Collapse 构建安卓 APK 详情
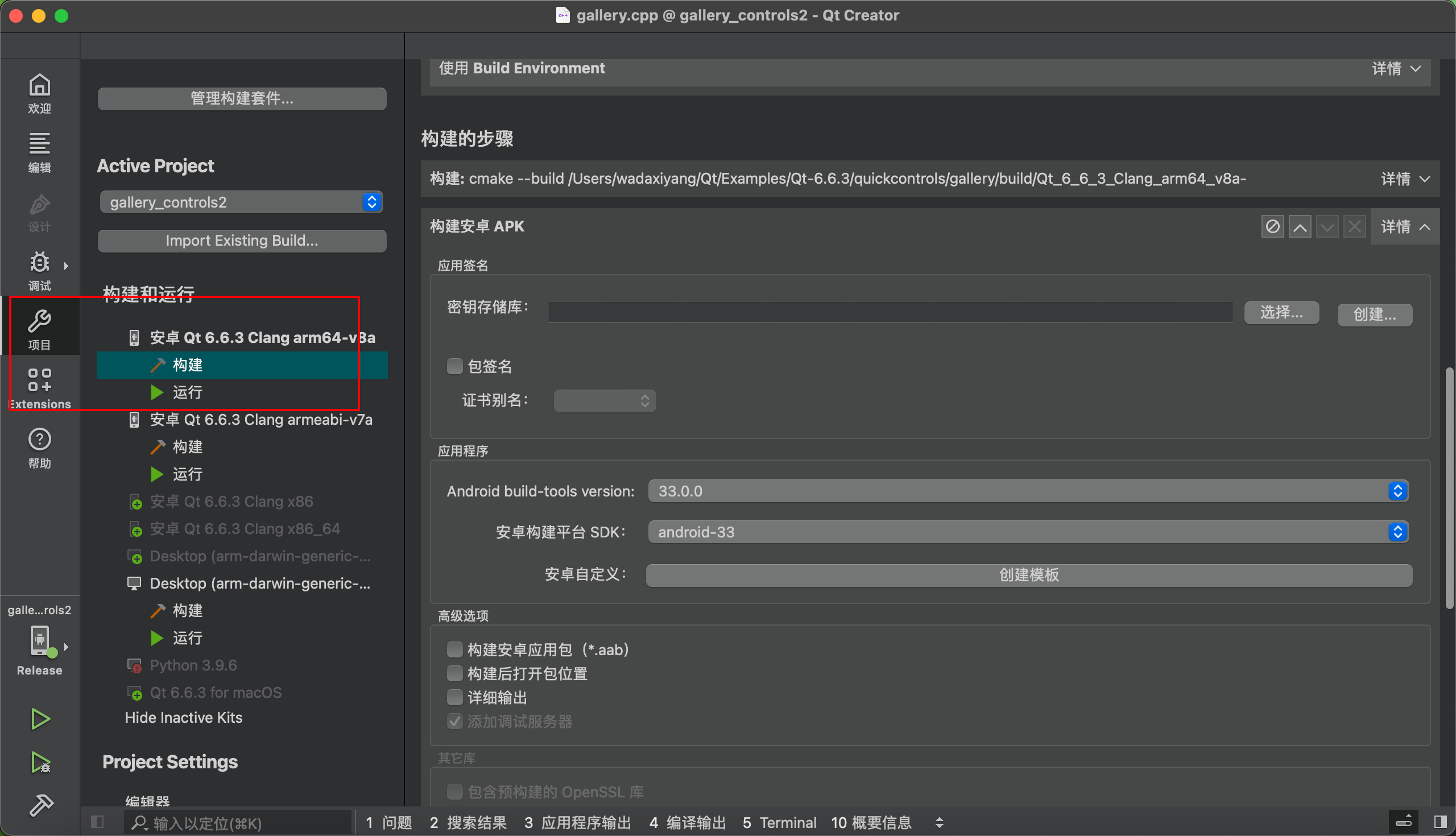 tap(1405, 226)
